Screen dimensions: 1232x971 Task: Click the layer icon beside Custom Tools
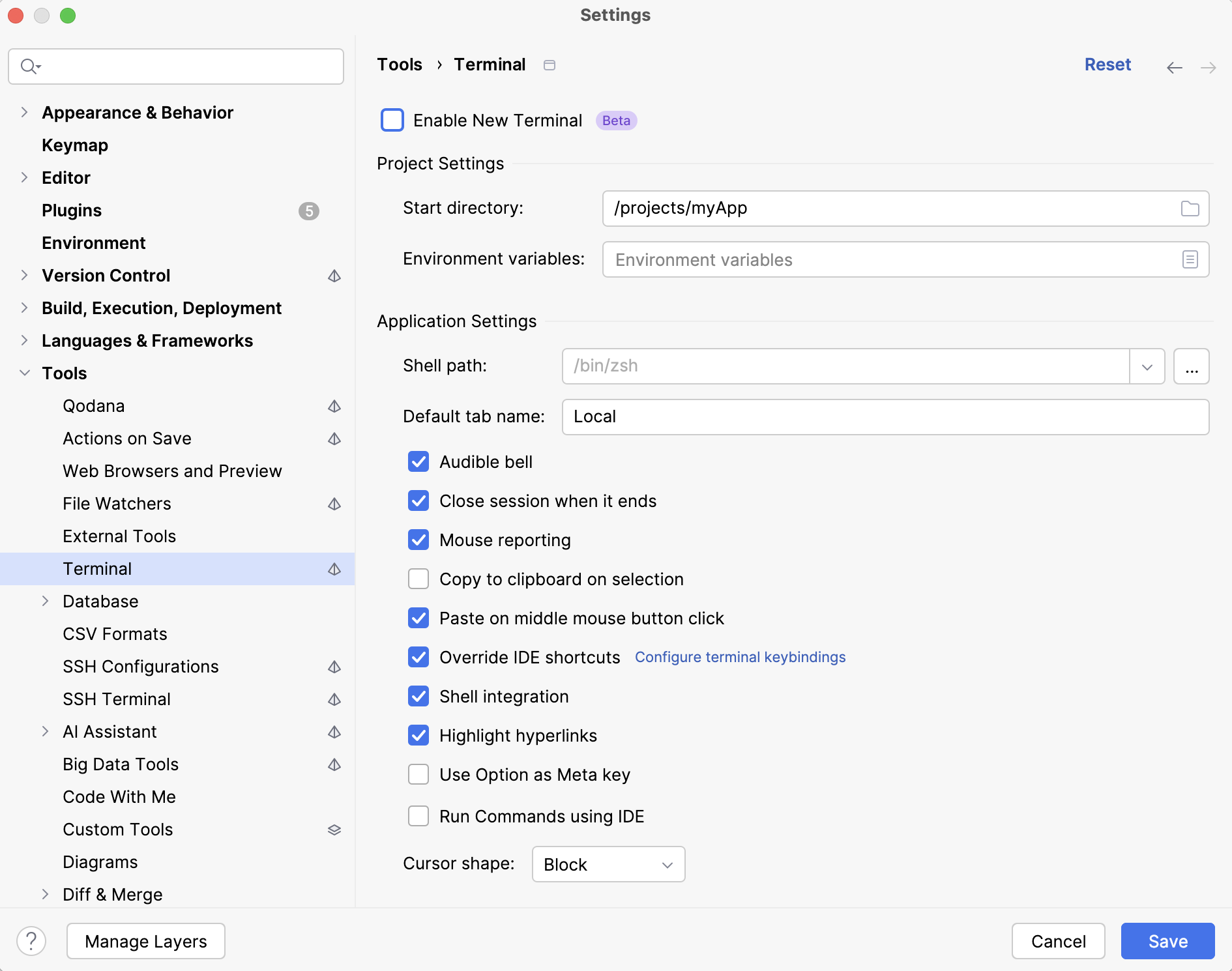pos(334,830)
